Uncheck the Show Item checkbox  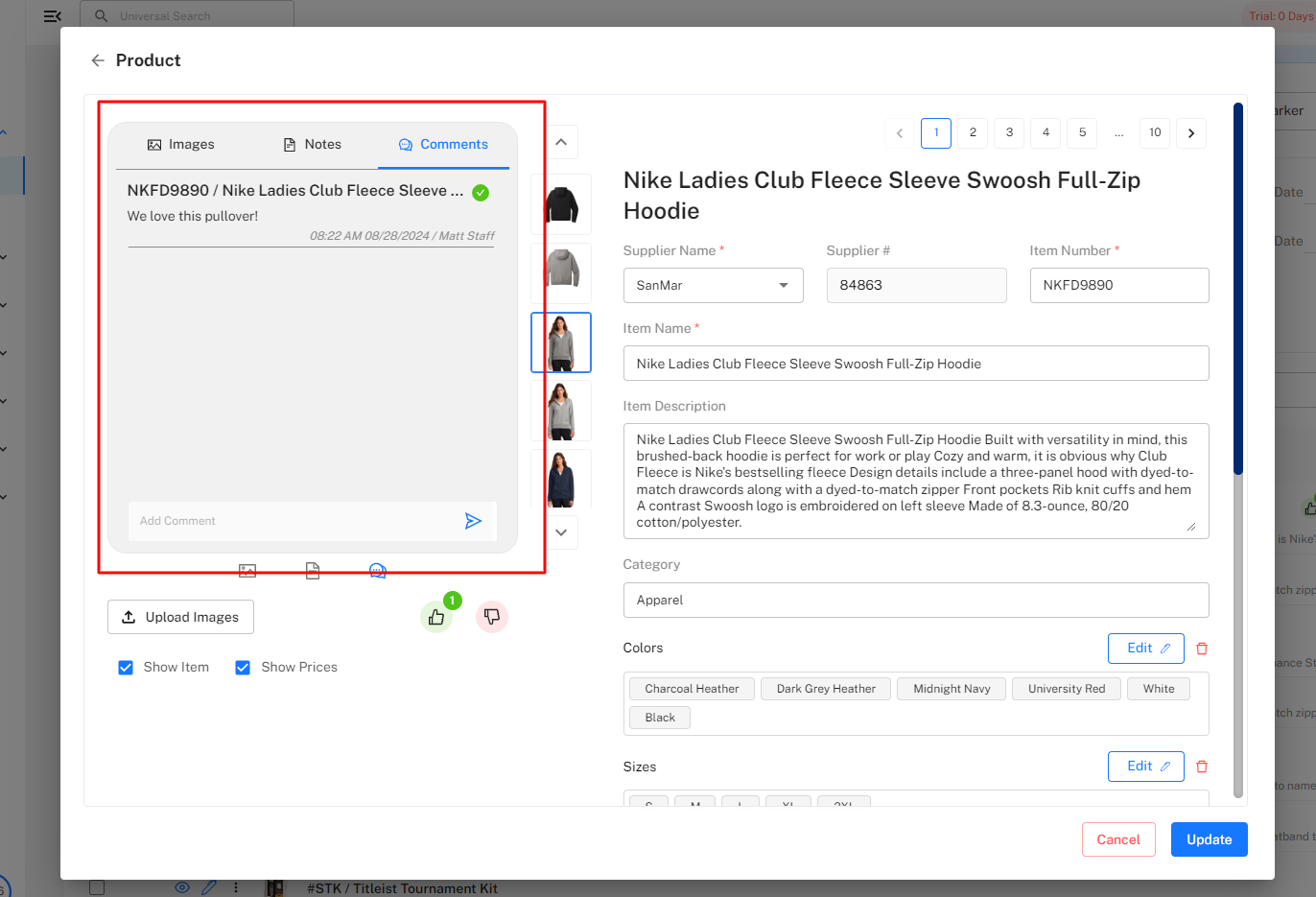(126, 667)
